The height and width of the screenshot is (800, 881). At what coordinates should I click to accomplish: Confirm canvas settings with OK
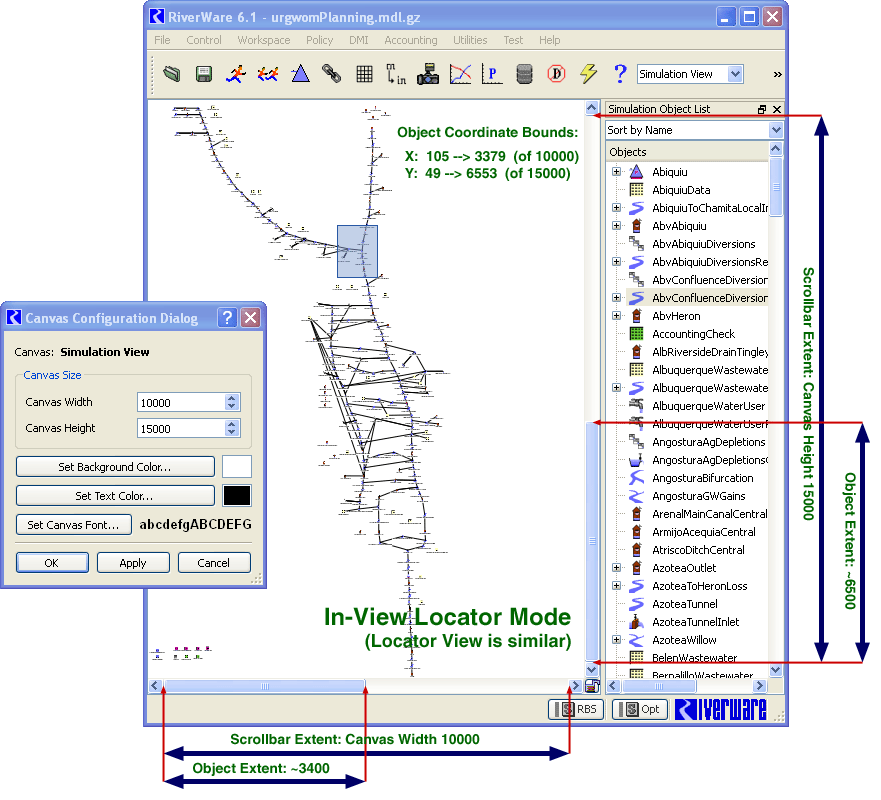[x=52, y=563]
